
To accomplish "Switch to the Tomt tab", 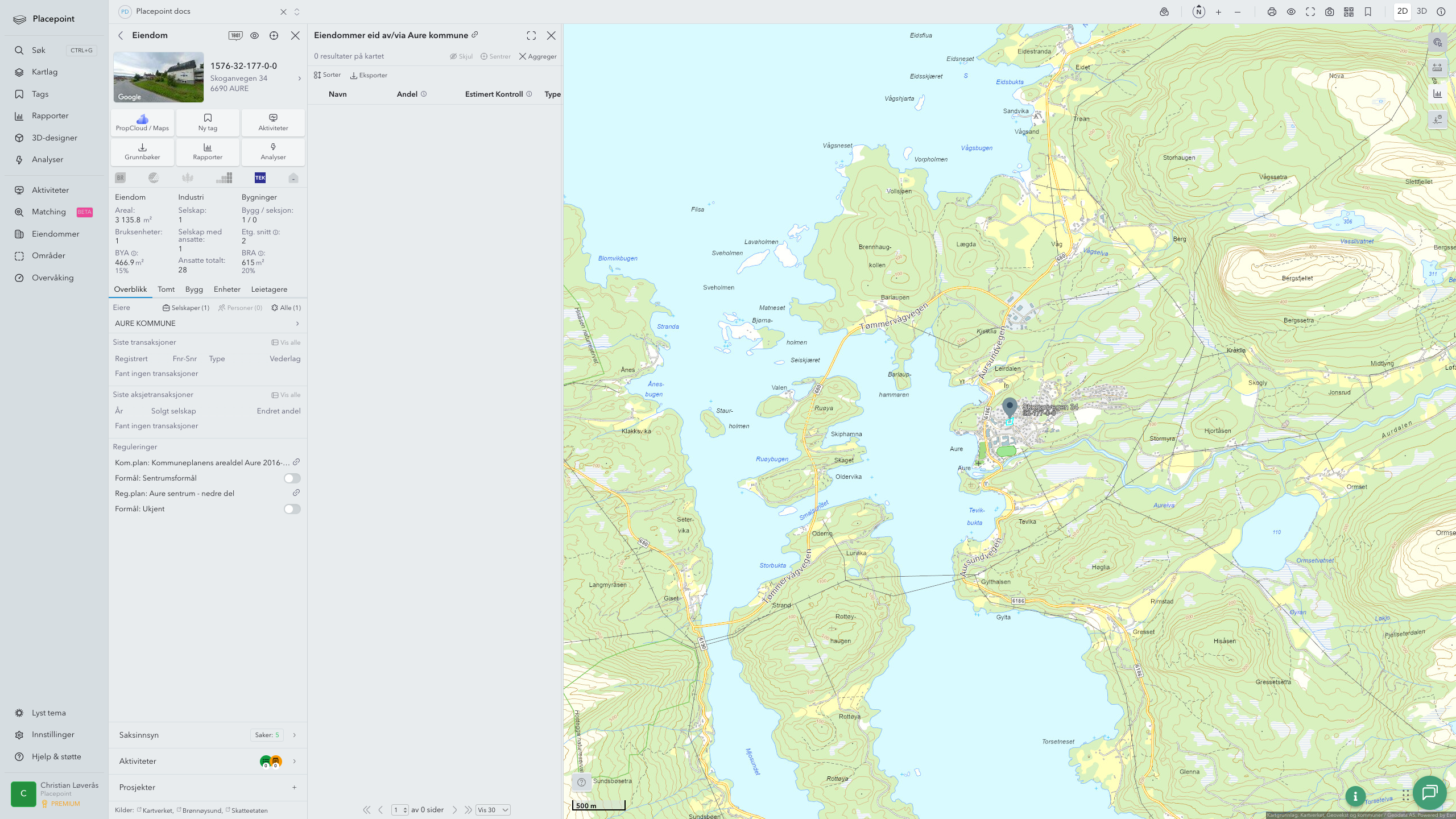I will tap(166, 289).
